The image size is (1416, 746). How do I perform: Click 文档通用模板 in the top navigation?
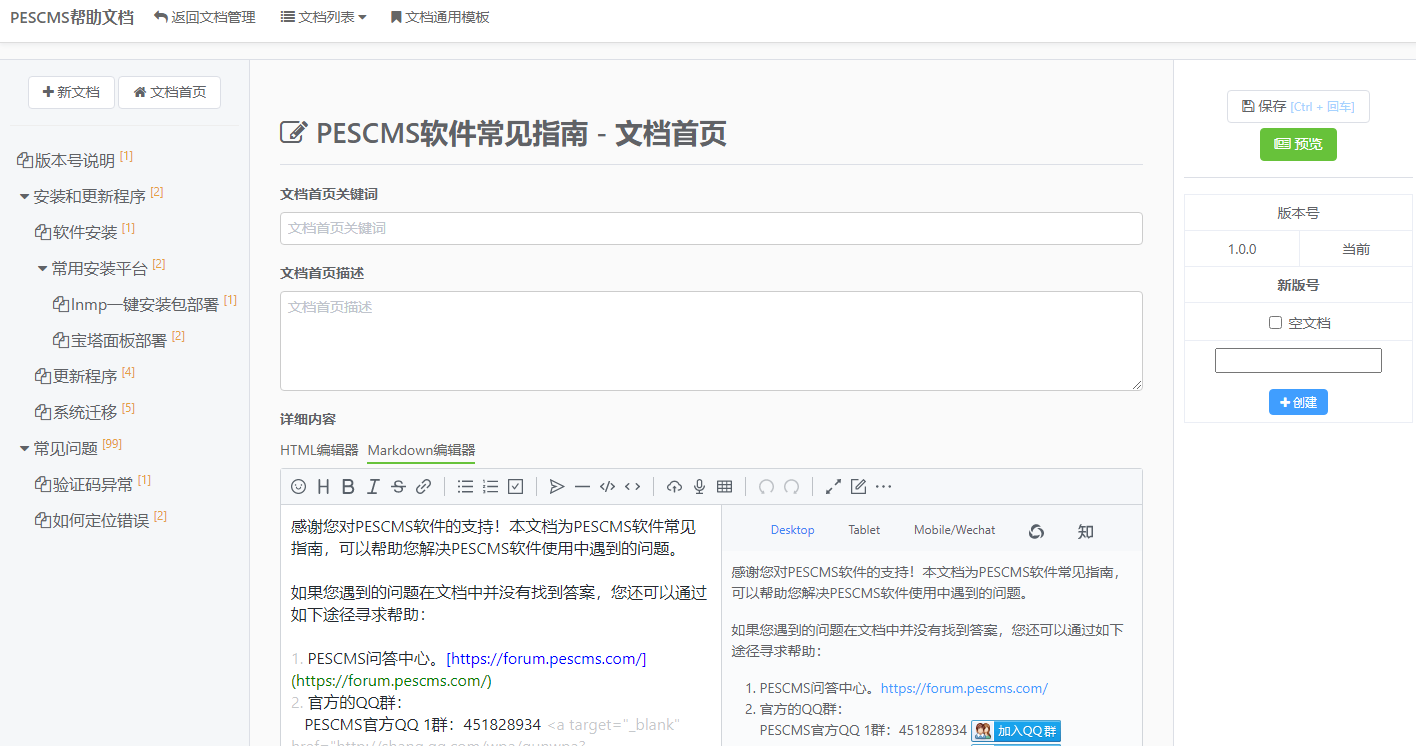pyautogui.click(x=440, y=17)
